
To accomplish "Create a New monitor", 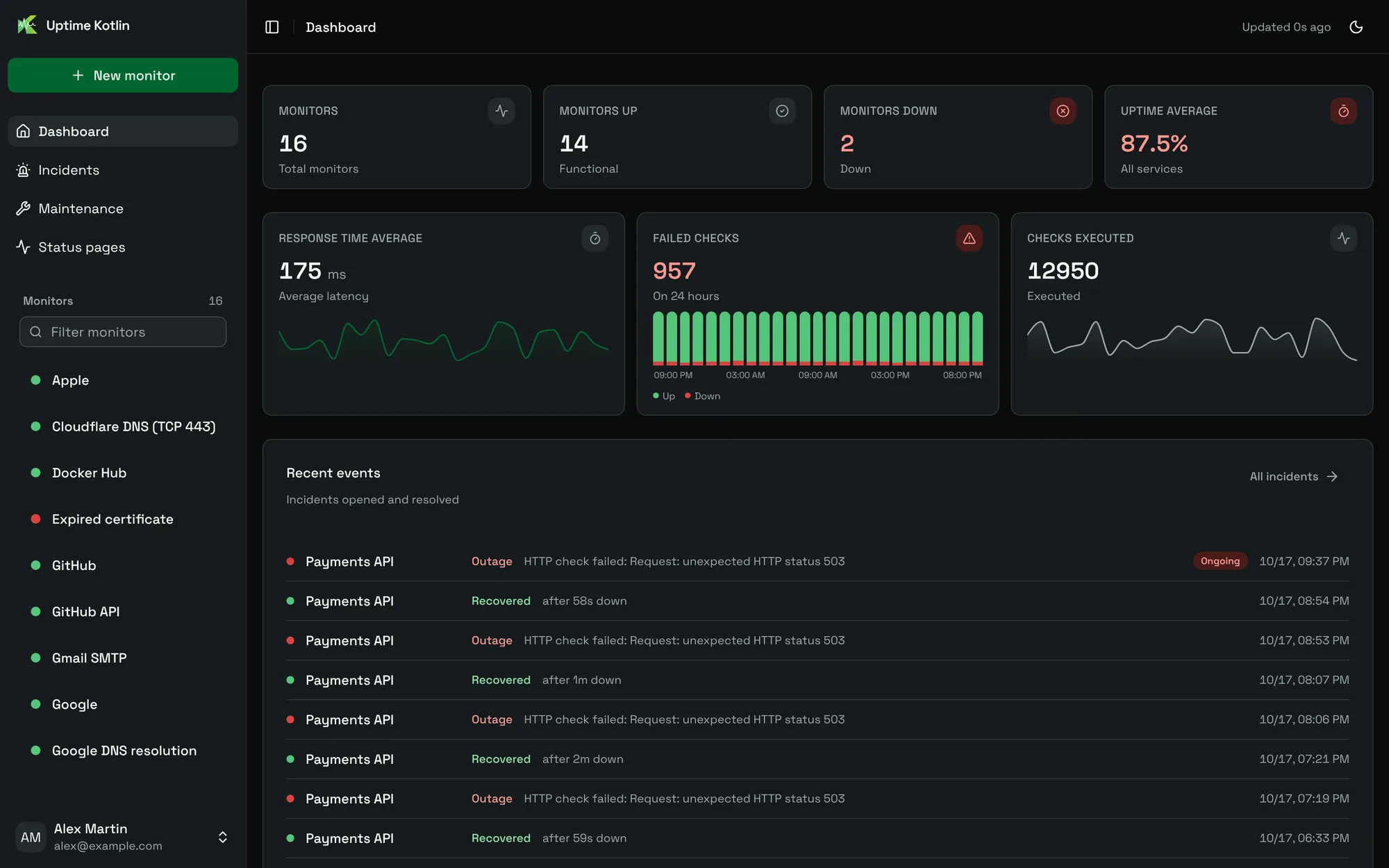I will pos(123,75).
